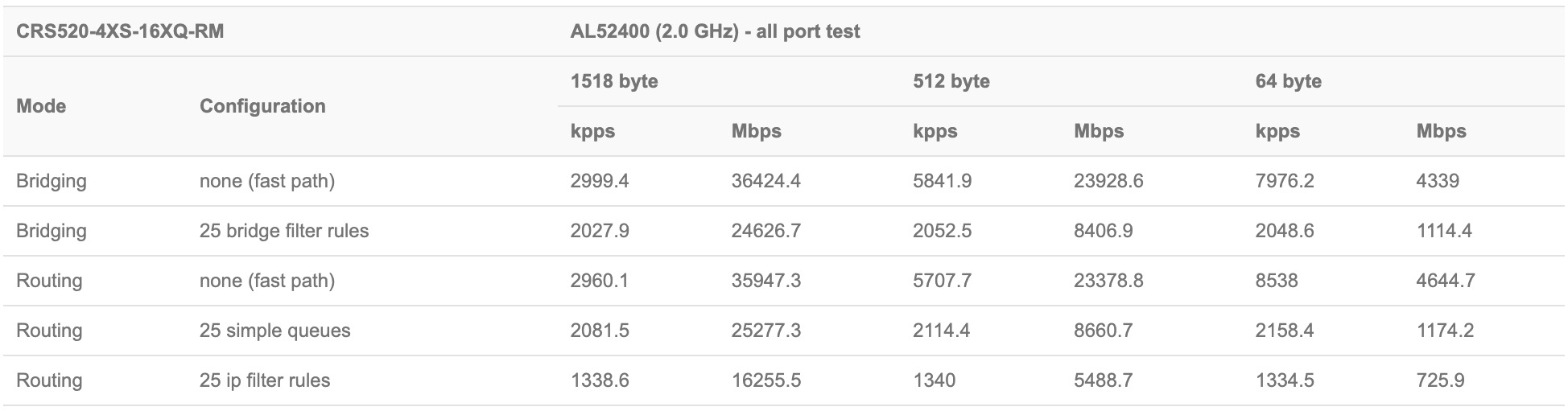Select the 25 ip filter rules cell
Viewport: 1568px width, 415px height.
click(x=265, y=380)
